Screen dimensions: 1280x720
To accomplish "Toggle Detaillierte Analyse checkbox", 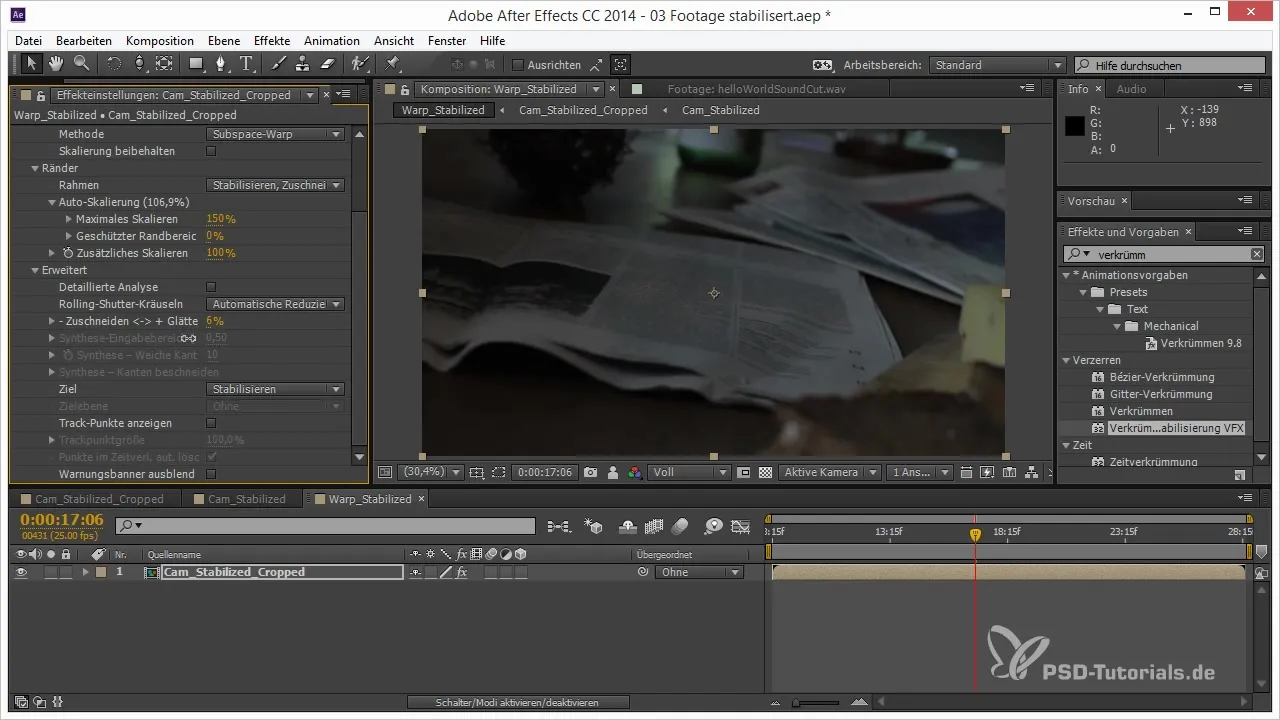I will (211, 287).
